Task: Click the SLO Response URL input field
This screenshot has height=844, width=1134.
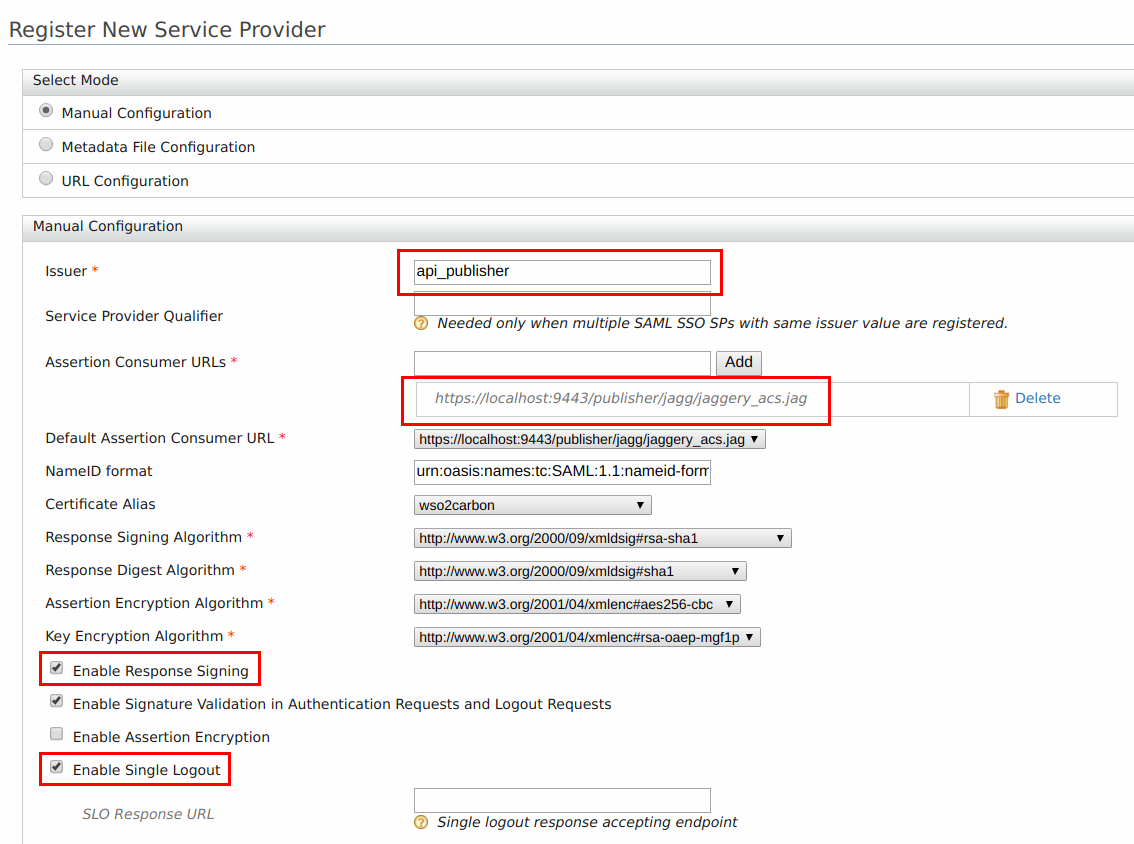Action: click(x=561, y=800)
